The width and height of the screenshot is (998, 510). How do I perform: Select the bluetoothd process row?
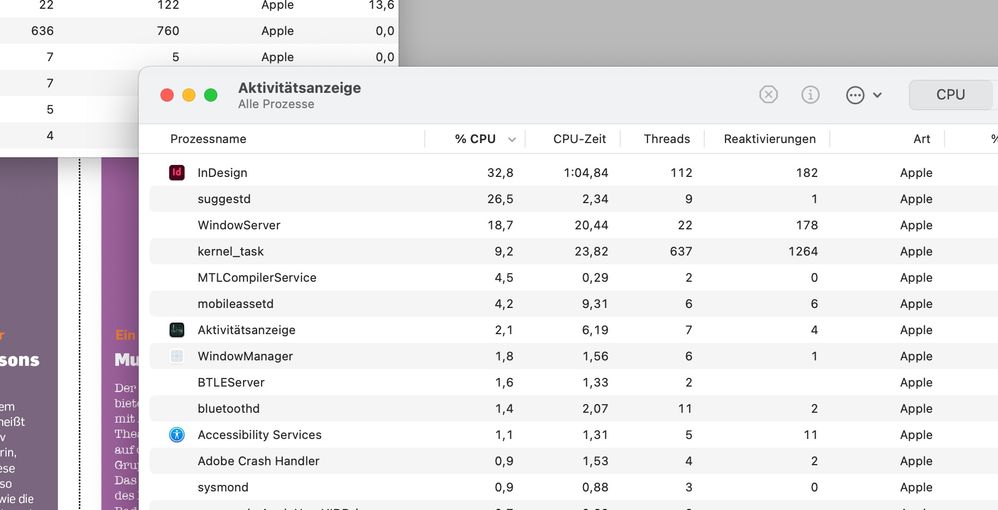tap(573, 409)
